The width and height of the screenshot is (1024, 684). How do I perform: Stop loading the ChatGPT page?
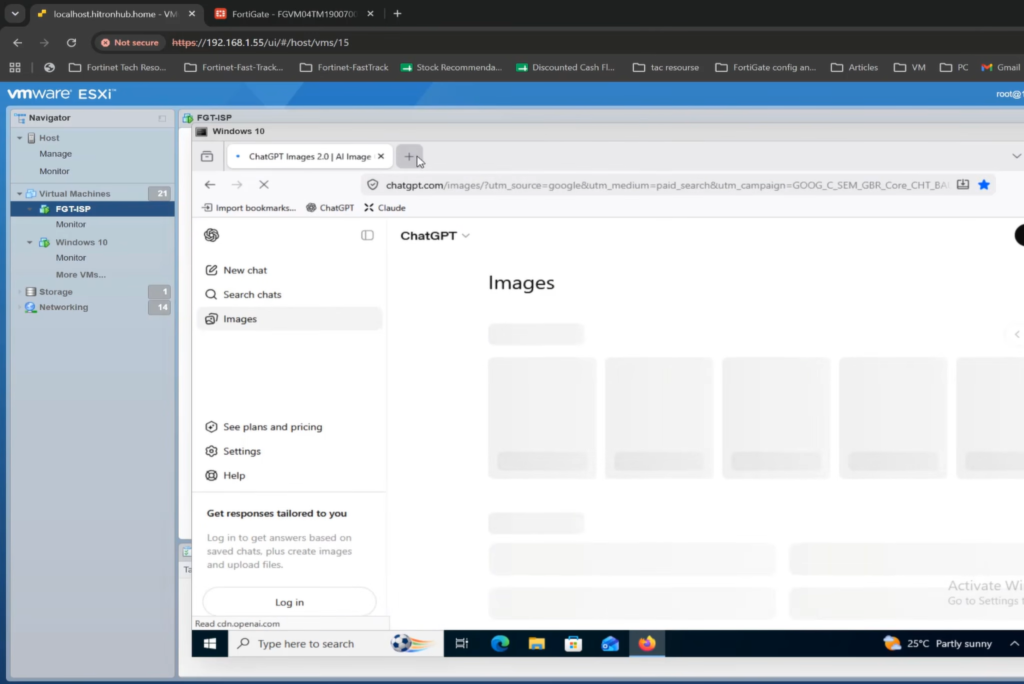264,185
